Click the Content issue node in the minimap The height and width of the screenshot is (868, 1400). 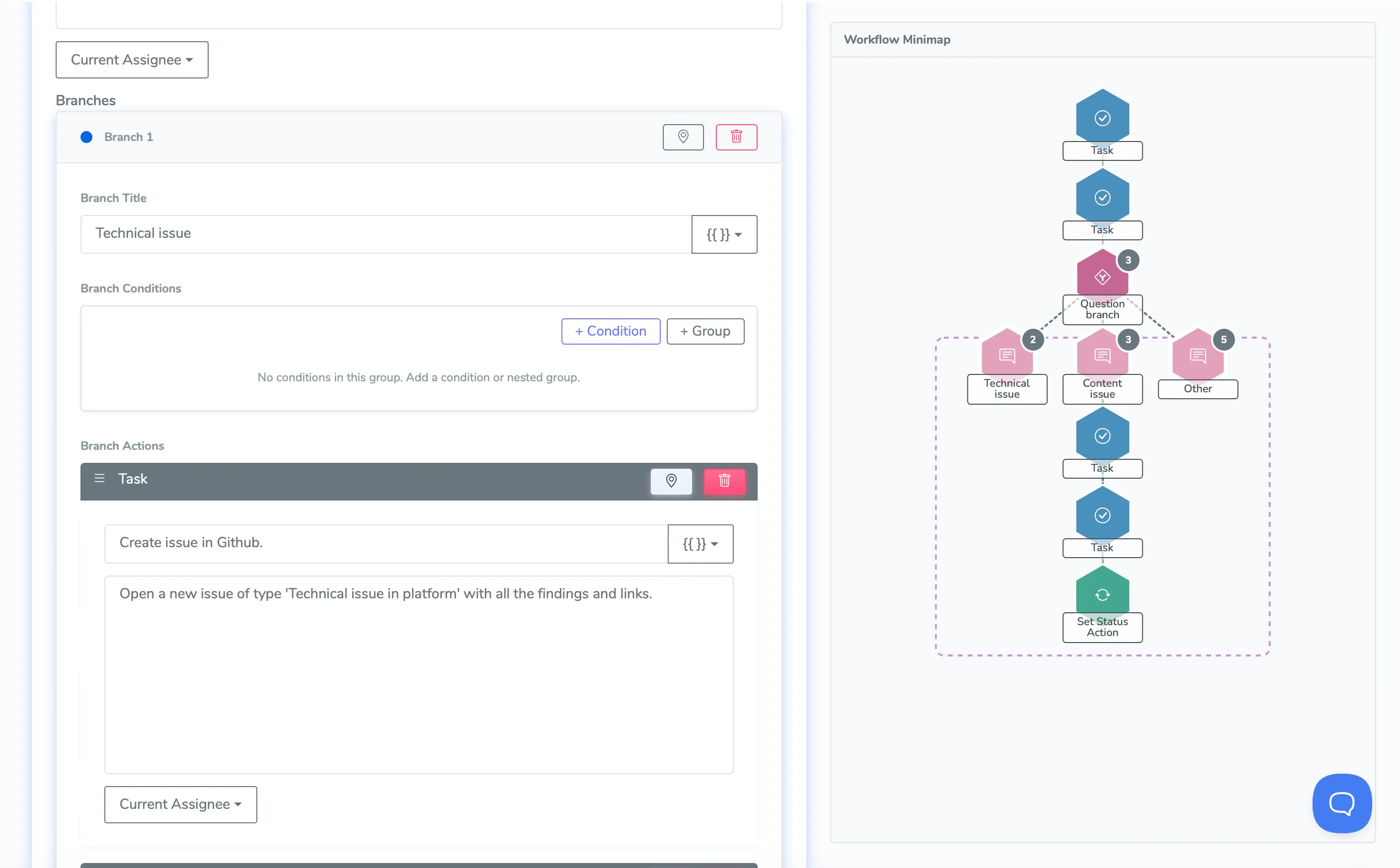pyautogui.click(x=1102, y=356)
